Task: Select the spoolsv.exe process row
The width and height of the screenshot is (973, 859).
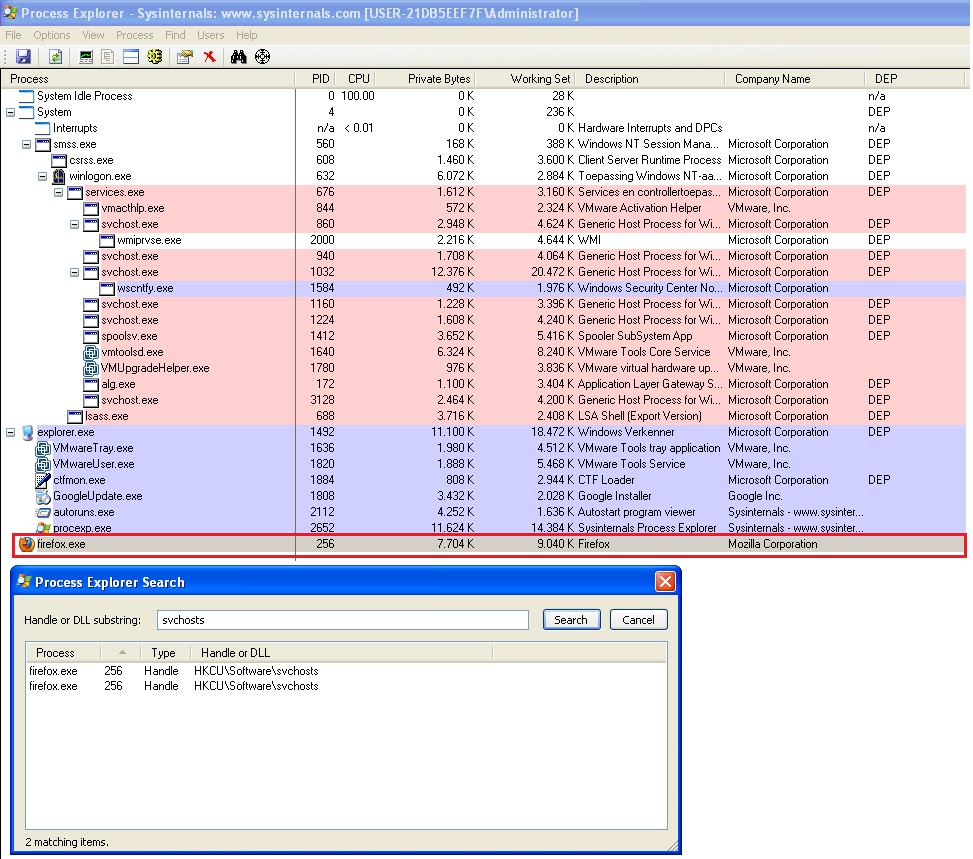Action: pyautogui.click(x=483, y=336)
